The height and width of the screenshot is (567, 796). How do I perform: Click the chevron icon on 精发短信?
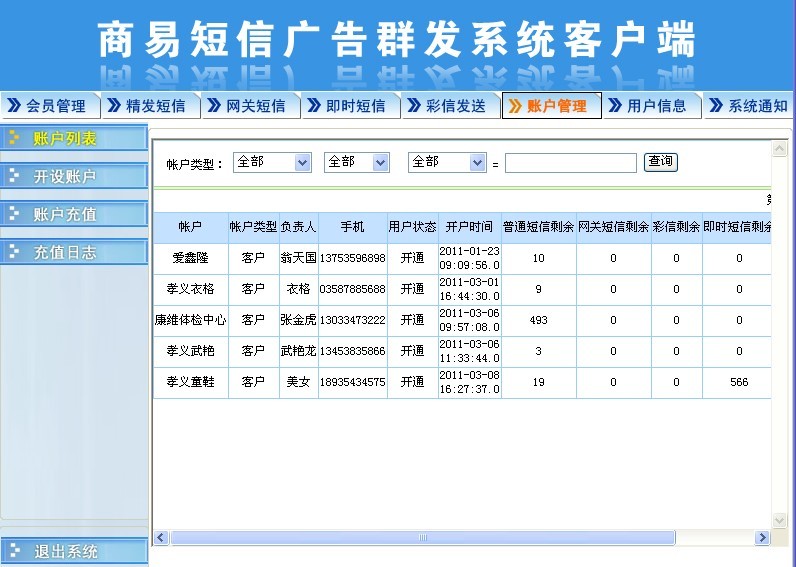(114, 105)
